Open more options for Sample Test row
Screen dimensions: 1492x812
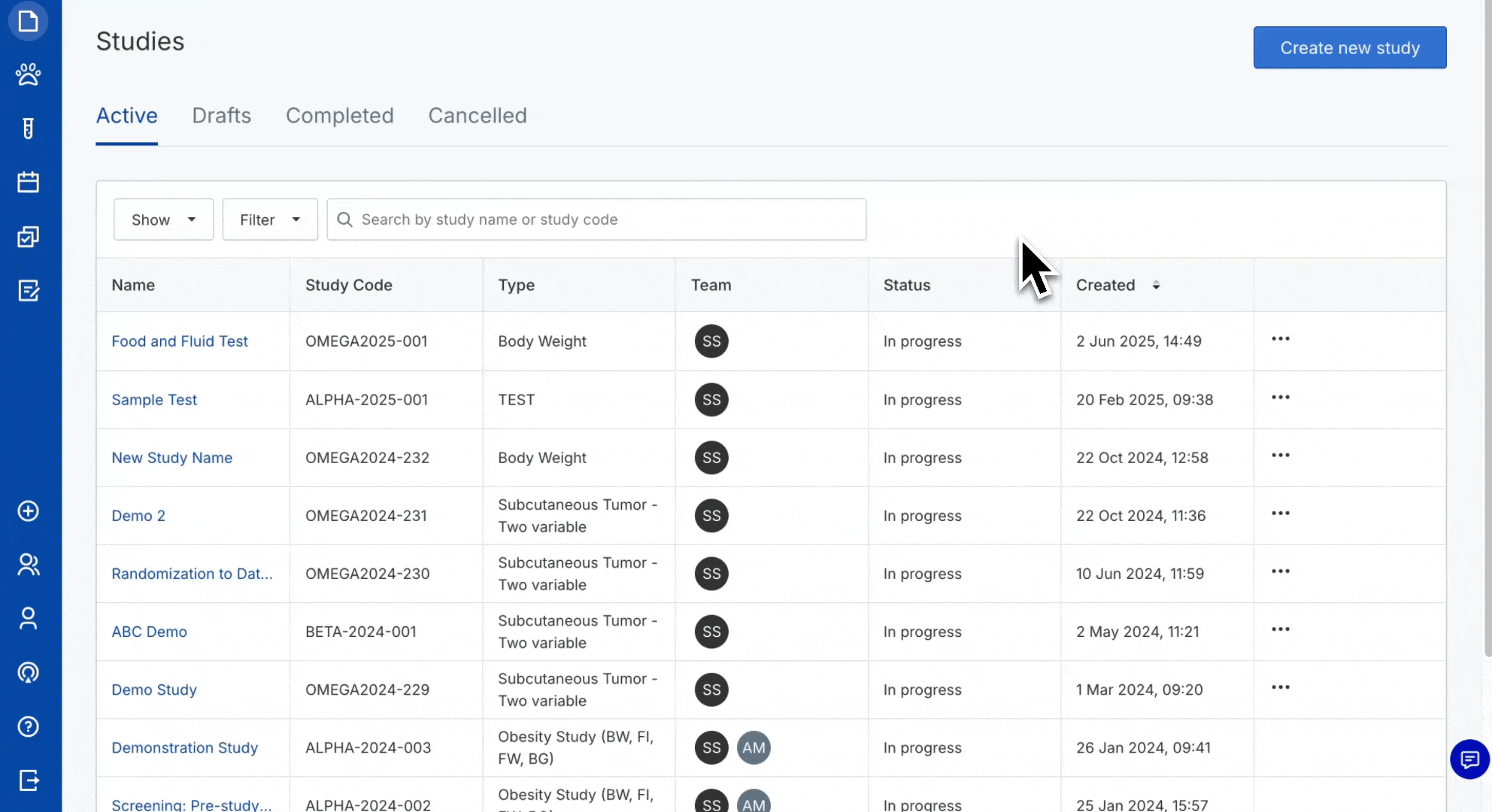pos(1280,398)
